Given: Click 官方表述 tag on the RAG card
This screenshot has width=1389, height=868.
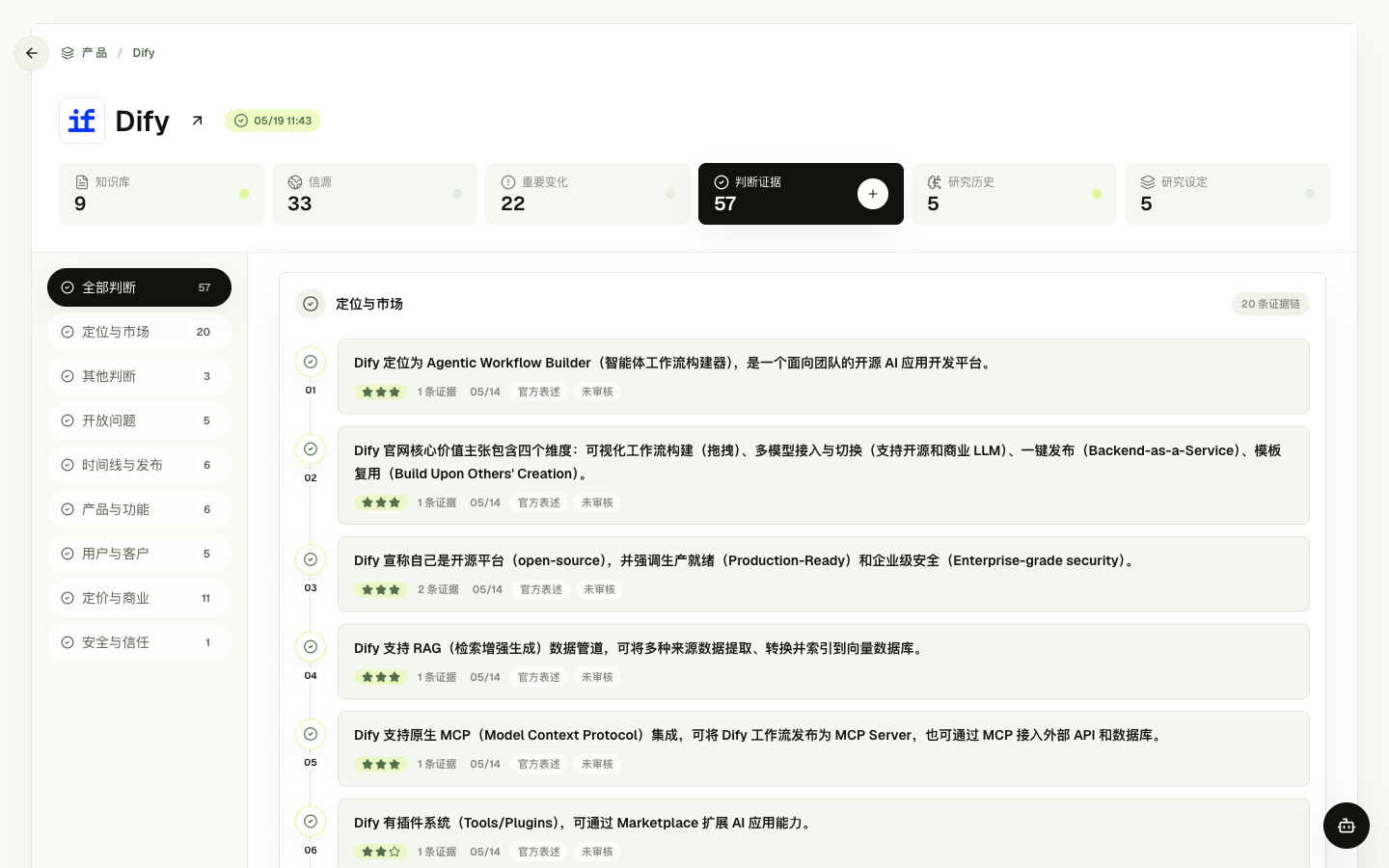Looking at the screenshot, I should 538,677.
